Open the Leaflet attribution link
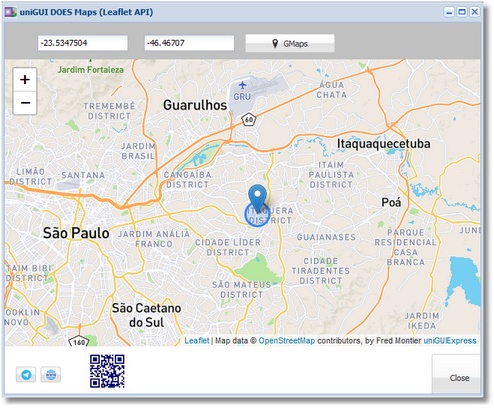Screen dimensions: 494x408 point(197,341)
